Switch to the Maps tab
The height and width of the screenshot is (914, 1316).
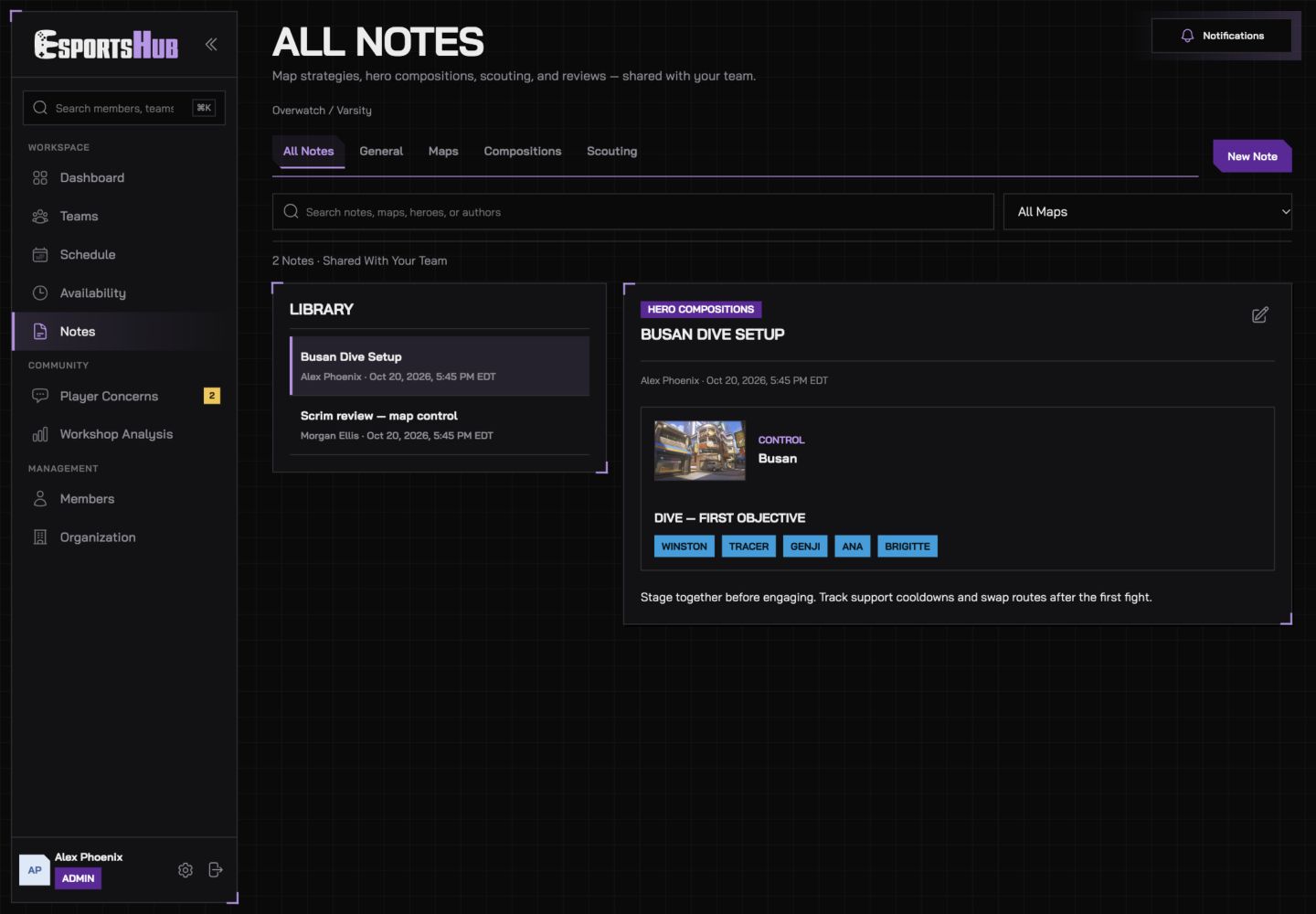(x=443, y=151)
